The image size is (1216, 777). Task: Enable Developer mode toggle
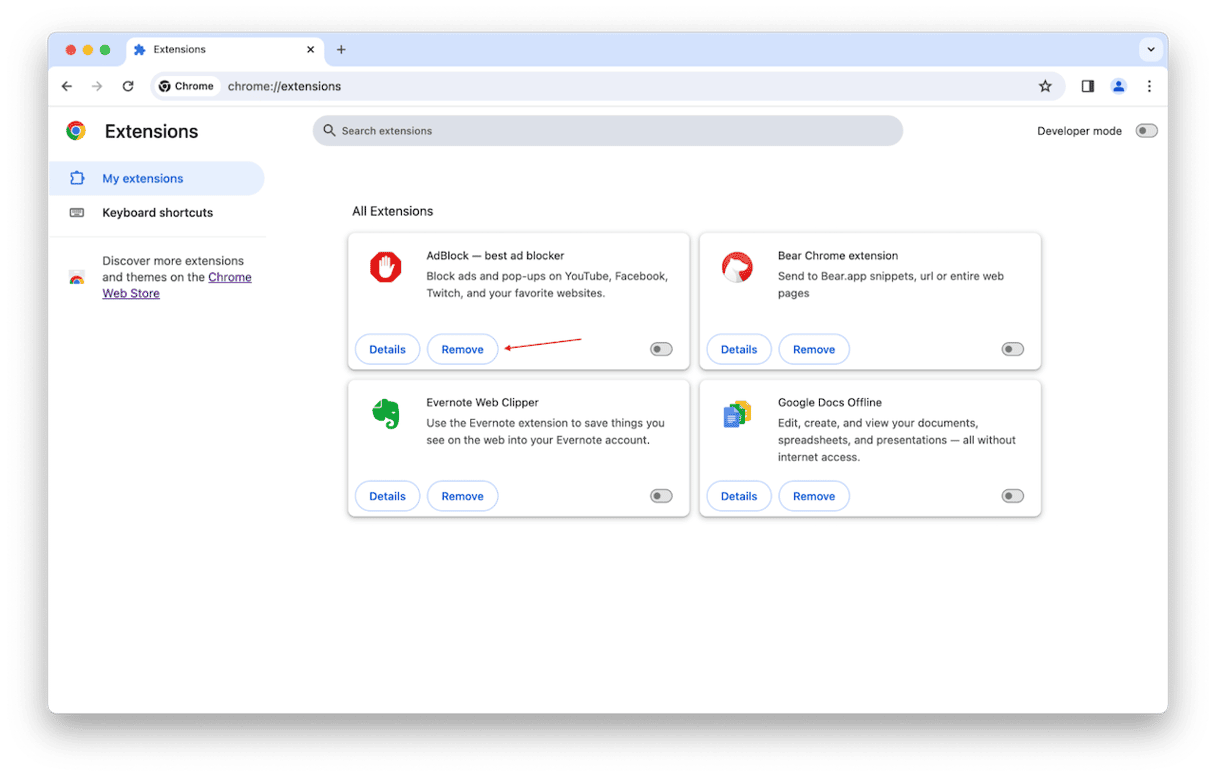[1146, 131]
